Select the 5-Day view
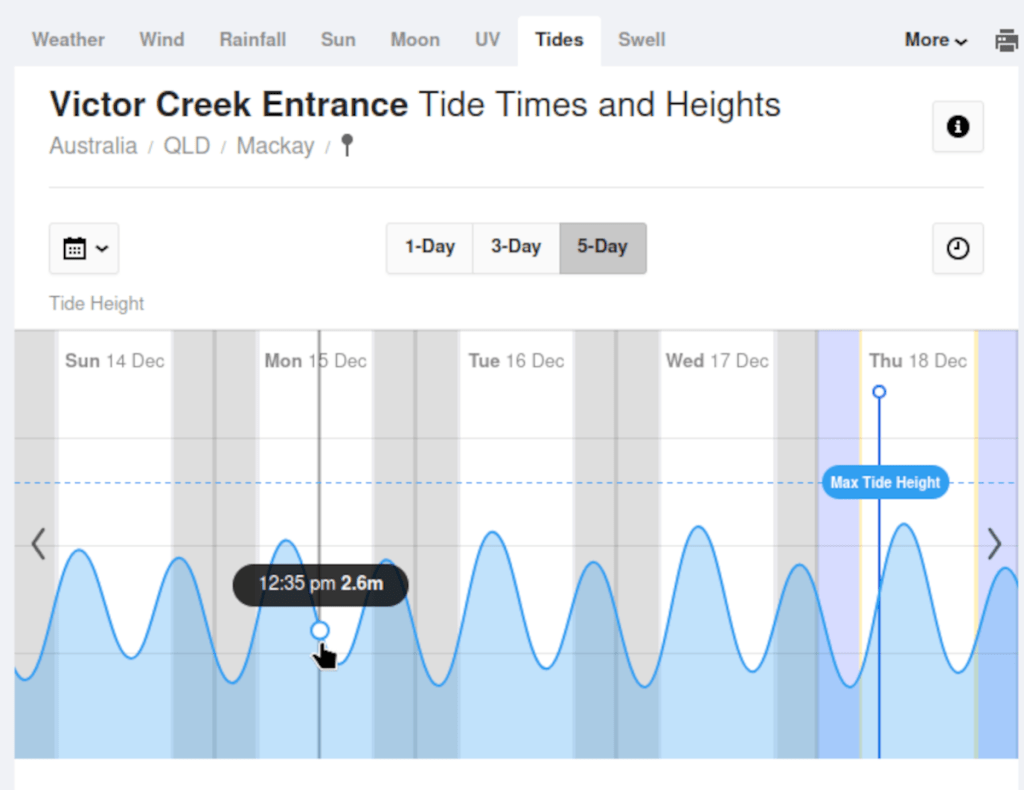1024x790 pixels. click(602, 247)
